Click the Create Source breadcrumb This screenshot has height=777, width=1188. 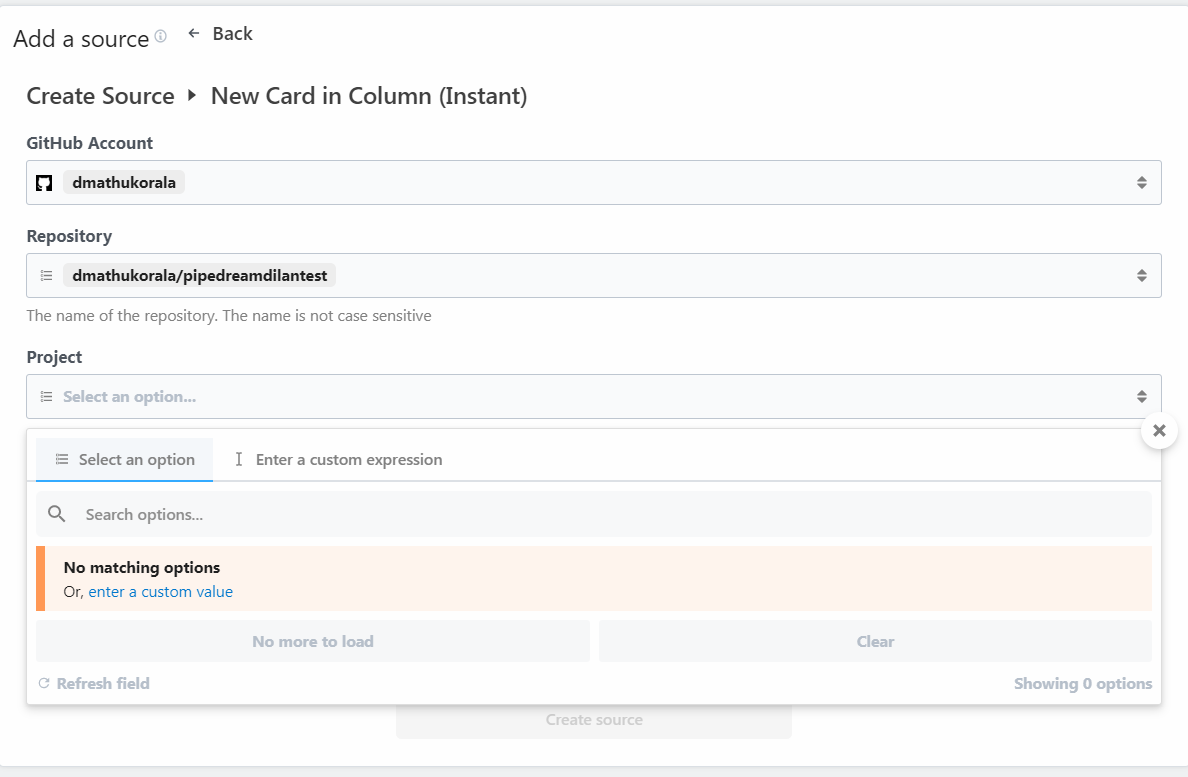101,96
